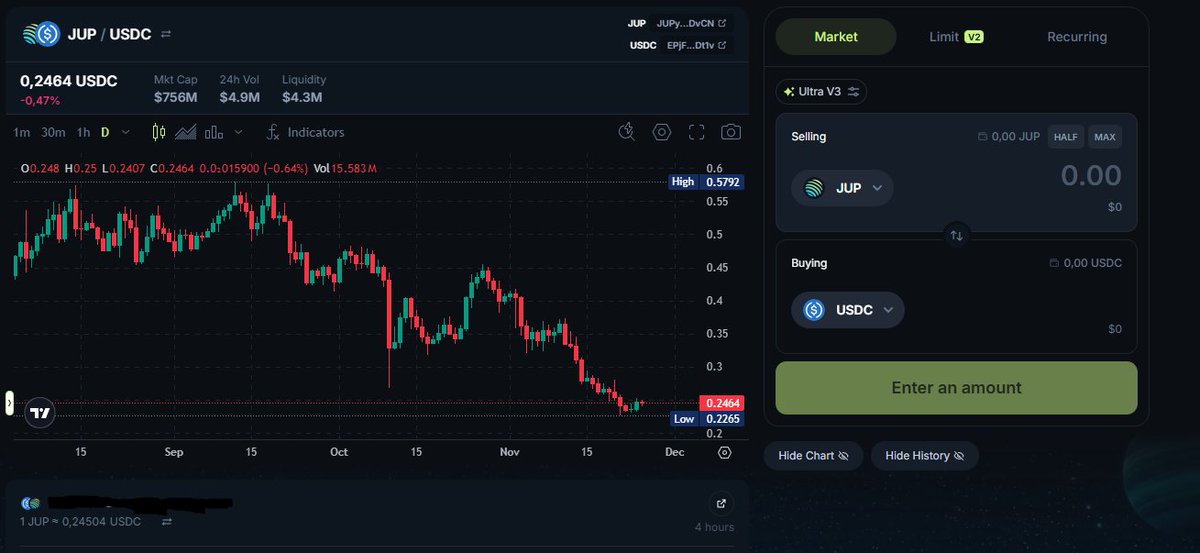Open the JUP selling token selector
1200x553 pixels.
(842, 188)
